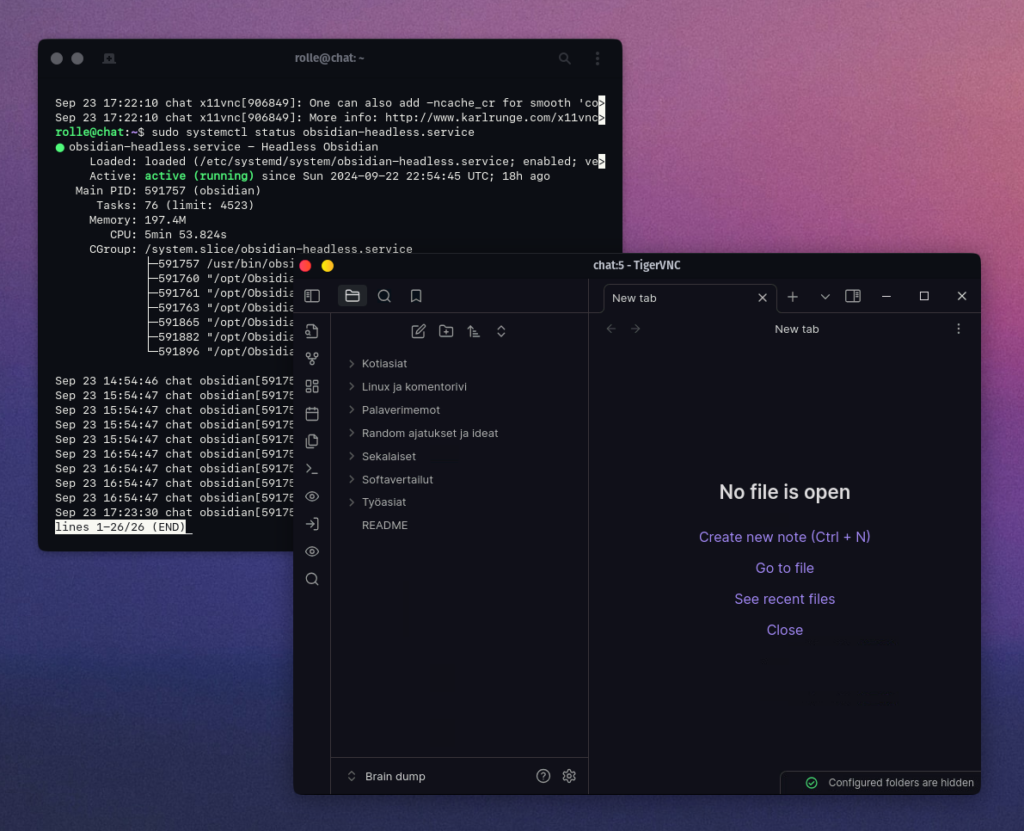Click 'active (running)' text in terminal

click(199, 176)
